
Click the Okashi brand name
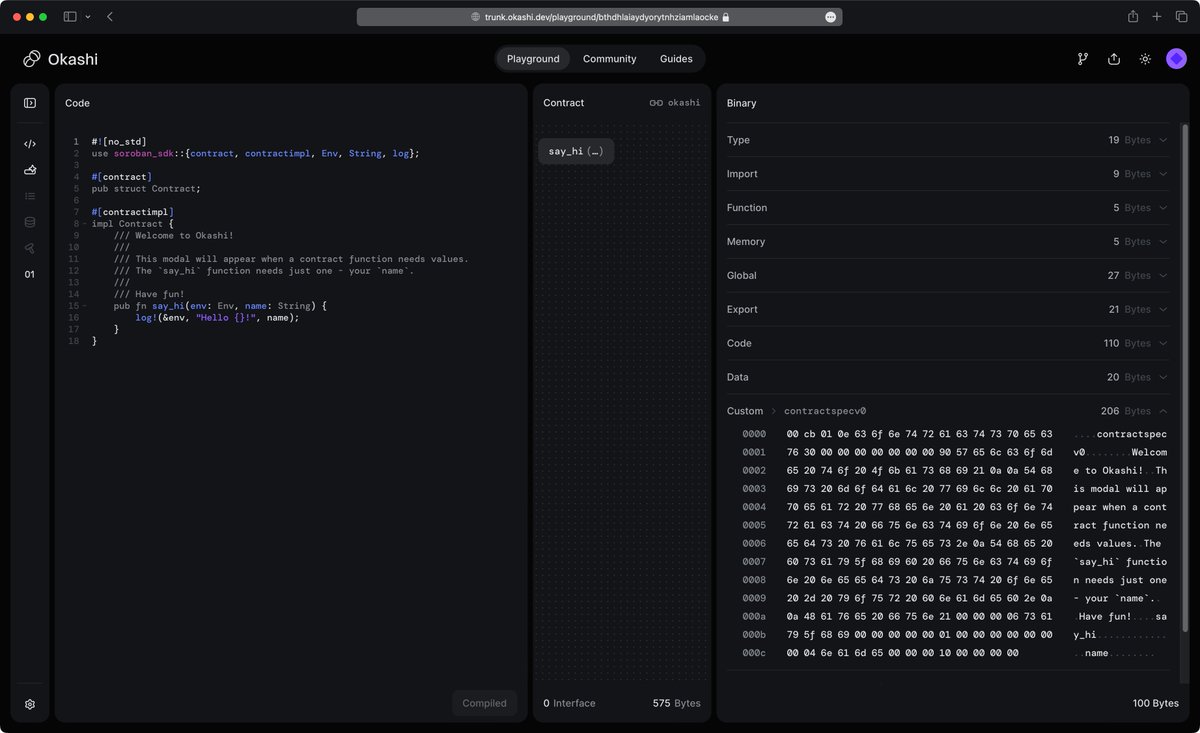point(72,59)
